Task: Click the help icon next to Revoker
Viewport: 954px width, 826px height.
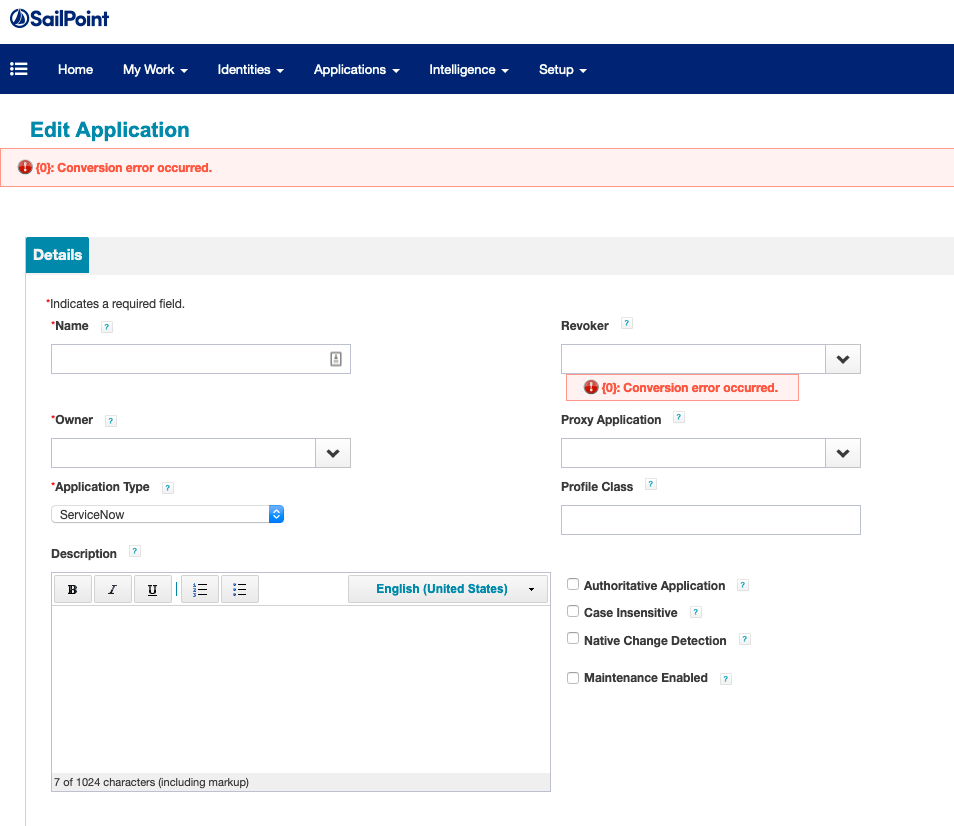Action: coord(627,324)
